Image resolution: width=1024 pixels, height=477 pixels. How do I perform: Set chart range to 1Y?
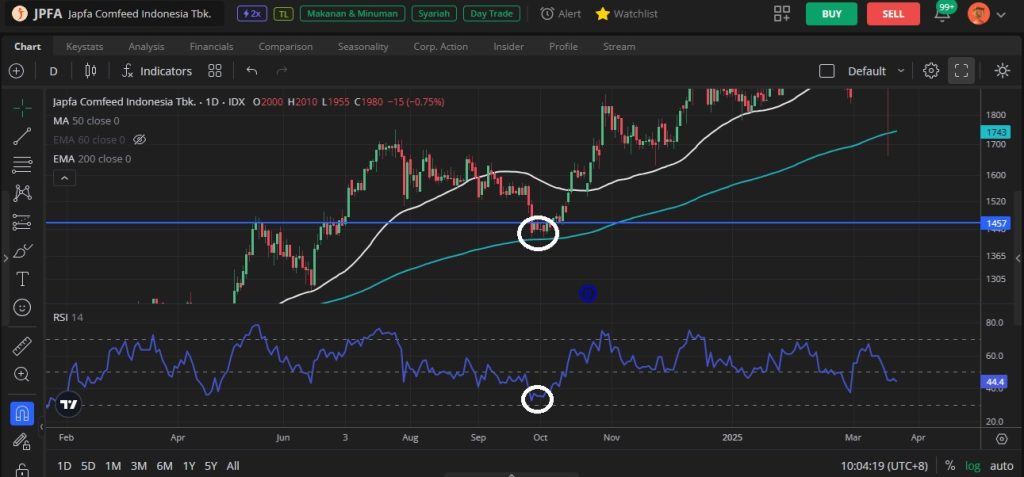tap(189, 466)
